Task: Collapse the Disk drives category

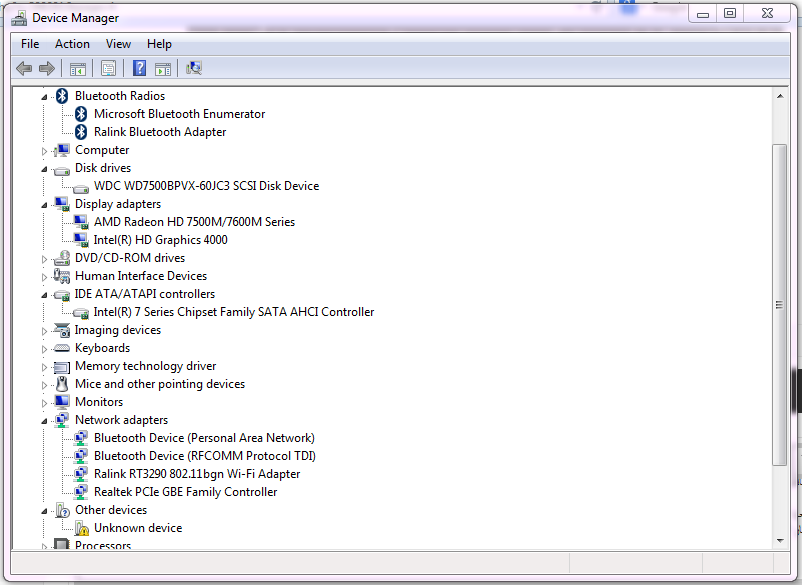Action: pos(44,169)
